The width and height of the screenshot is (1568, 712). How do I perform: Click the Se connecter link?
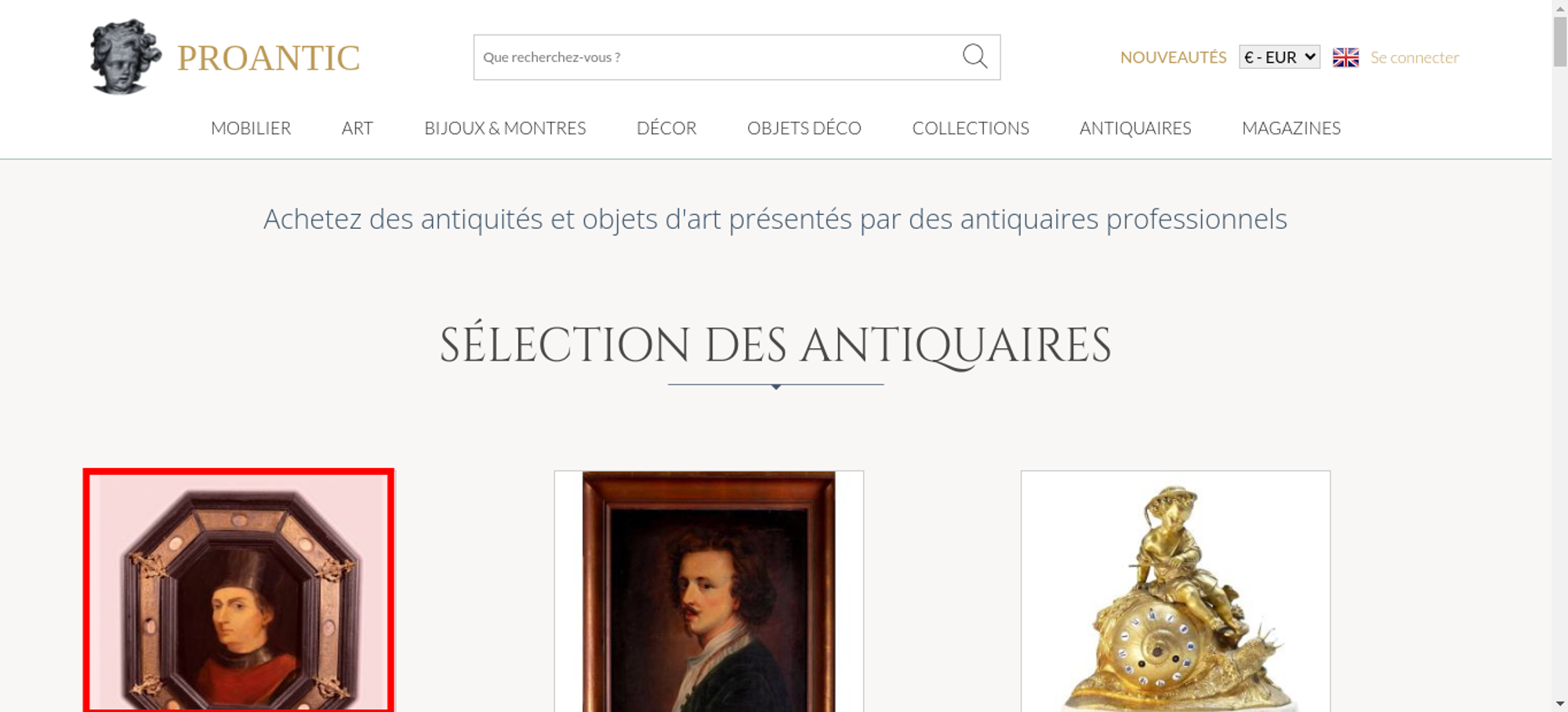pyautogui.click(x=1414, y=57)
